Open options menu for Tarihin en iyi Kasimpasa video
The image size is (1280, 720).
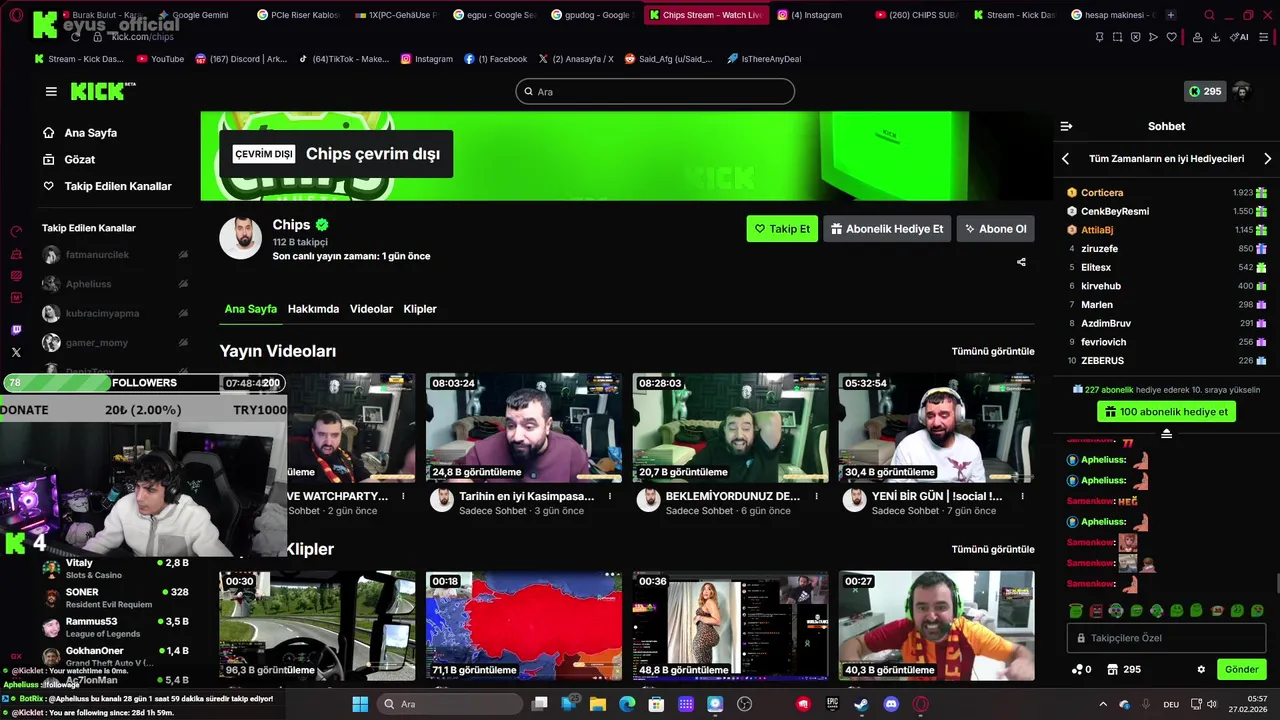(610, 496)
